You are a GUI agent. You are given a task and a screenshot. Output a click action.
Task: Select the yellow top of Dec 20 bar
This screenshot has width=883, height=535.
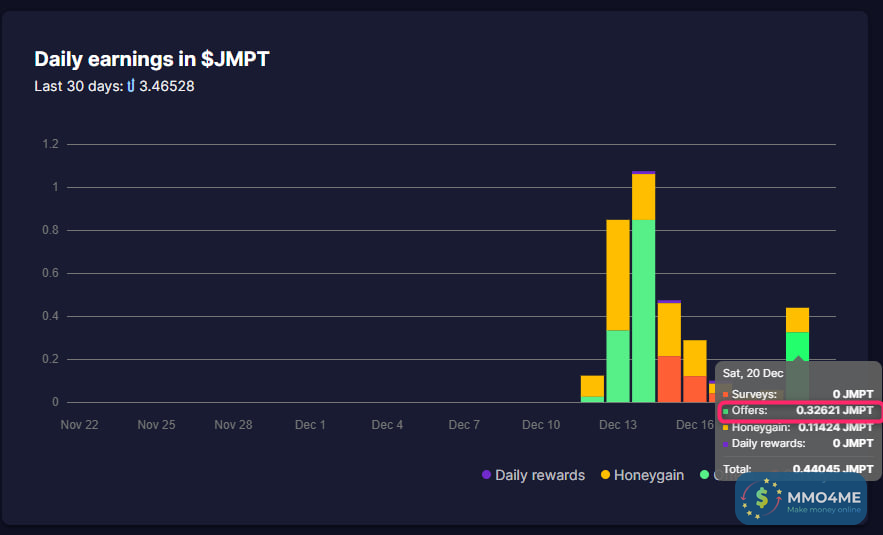click(x=797, y=319)
